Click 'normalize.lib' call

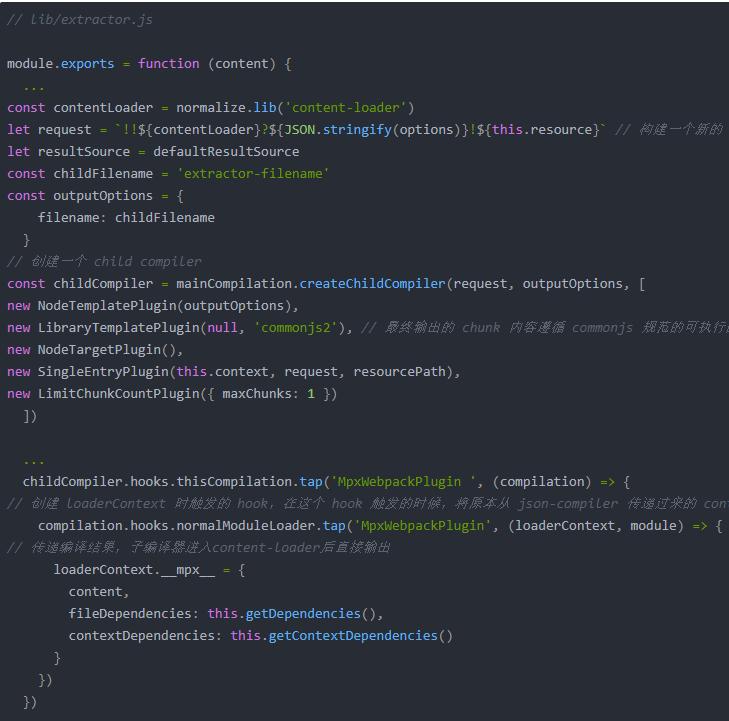(226, 108)
